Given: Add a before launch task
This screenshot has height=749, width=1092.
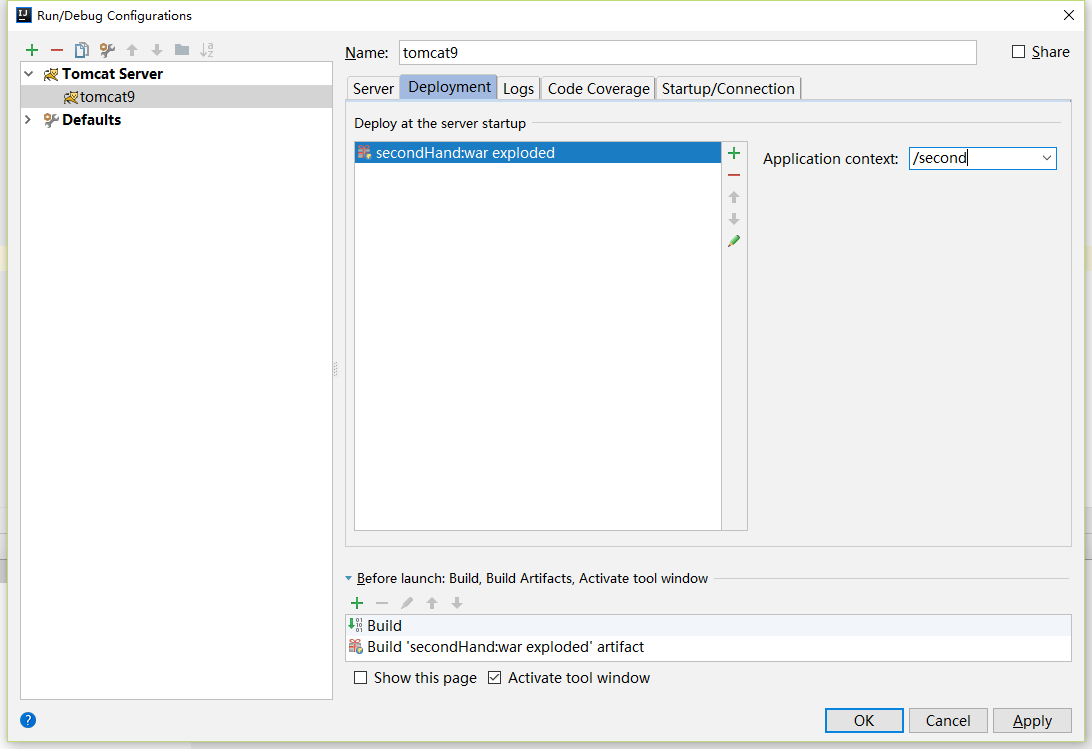Looking at the screenshot, I should (357, 603).
